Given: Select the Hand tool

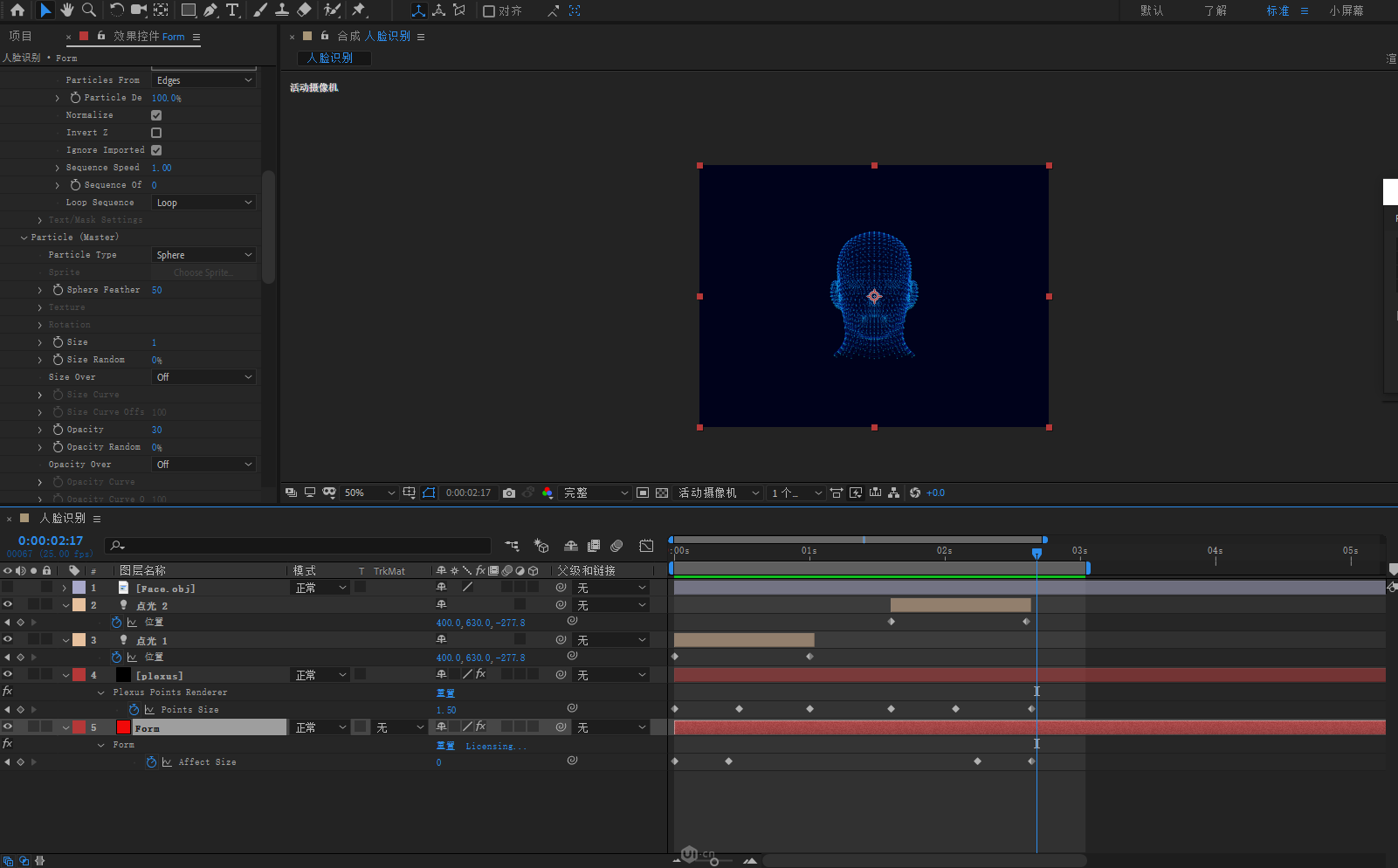Looking at the screenshot, I should pyautogui.click(x=67, y=10).
